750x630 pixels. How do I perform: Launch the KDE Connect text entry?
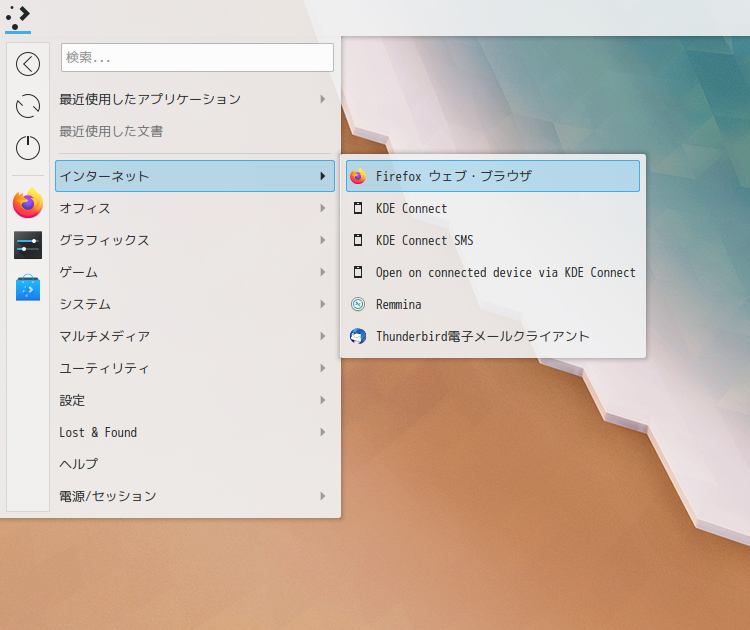[411, 209]
